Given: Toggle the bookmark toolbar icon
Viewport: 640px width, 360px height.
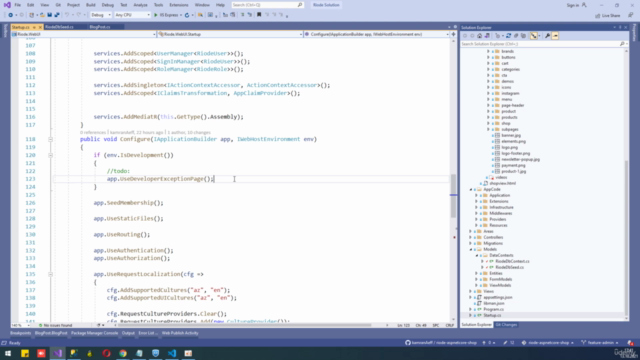Looking at the screenshot, I should tap(259, 15).
